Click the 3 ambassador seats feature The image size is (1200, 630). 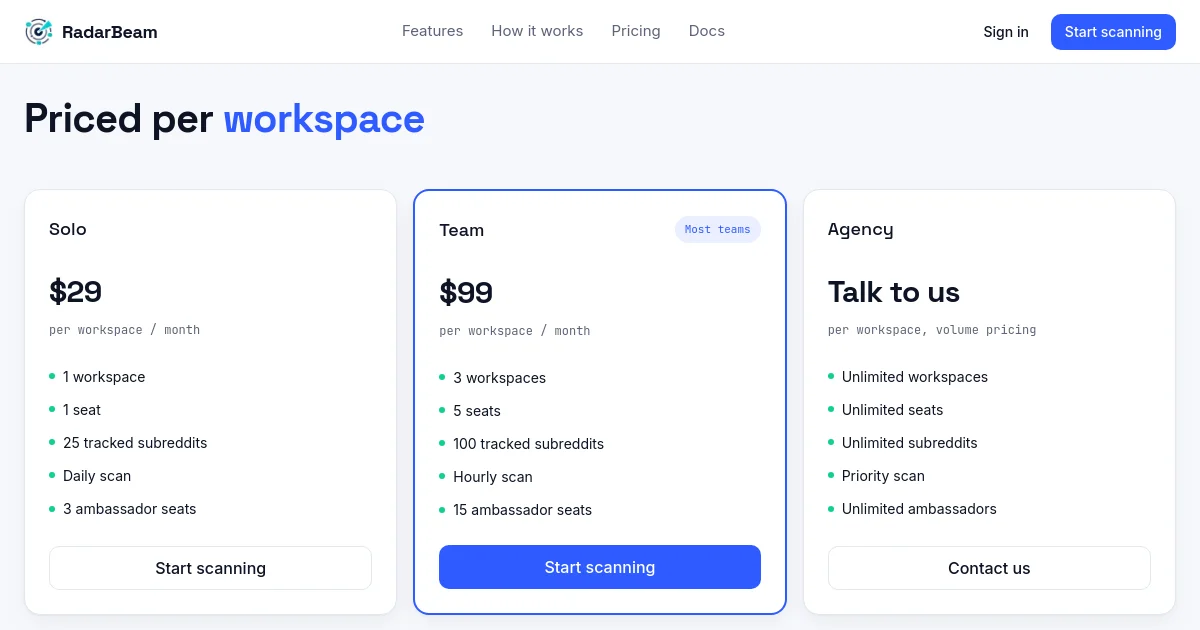click(130, 509)
